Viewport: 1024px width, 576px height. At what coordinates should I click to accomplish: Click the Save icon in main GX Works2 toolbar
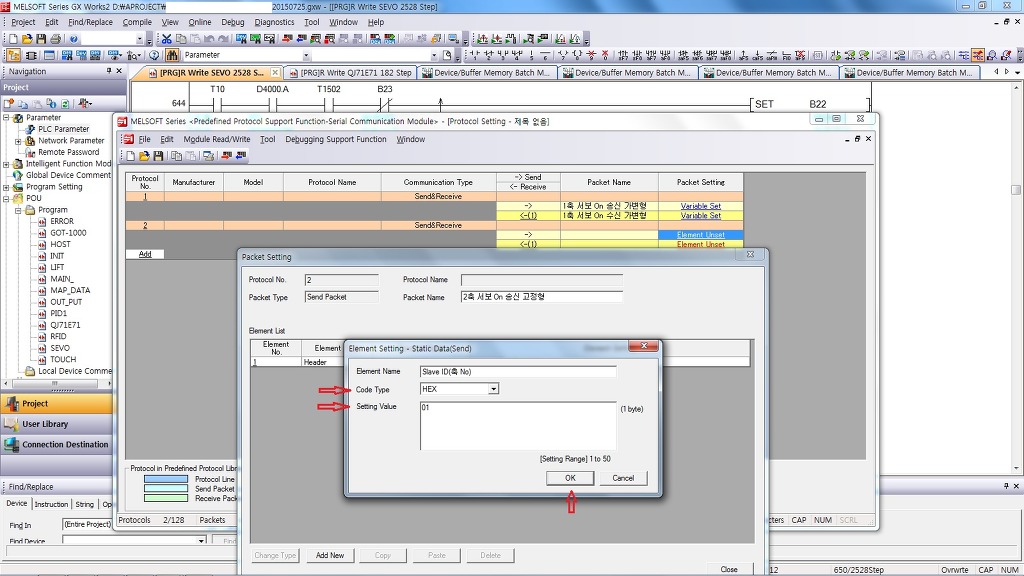[x=41, y=39]
